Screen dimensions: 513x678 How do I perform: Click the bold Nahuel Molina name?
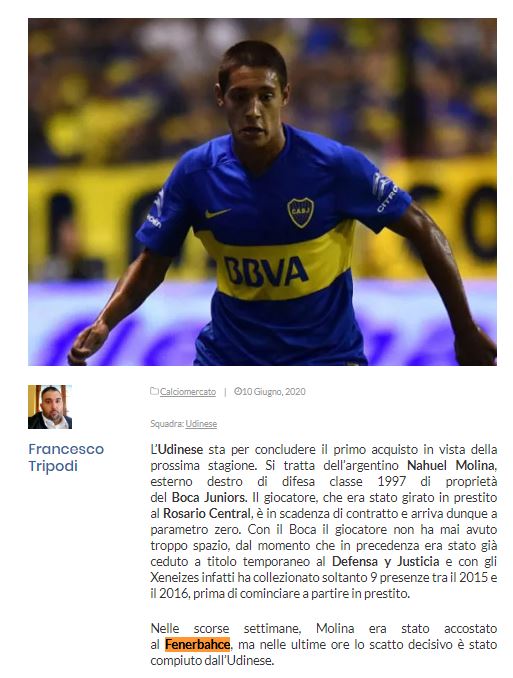click(x=451, y=465)
